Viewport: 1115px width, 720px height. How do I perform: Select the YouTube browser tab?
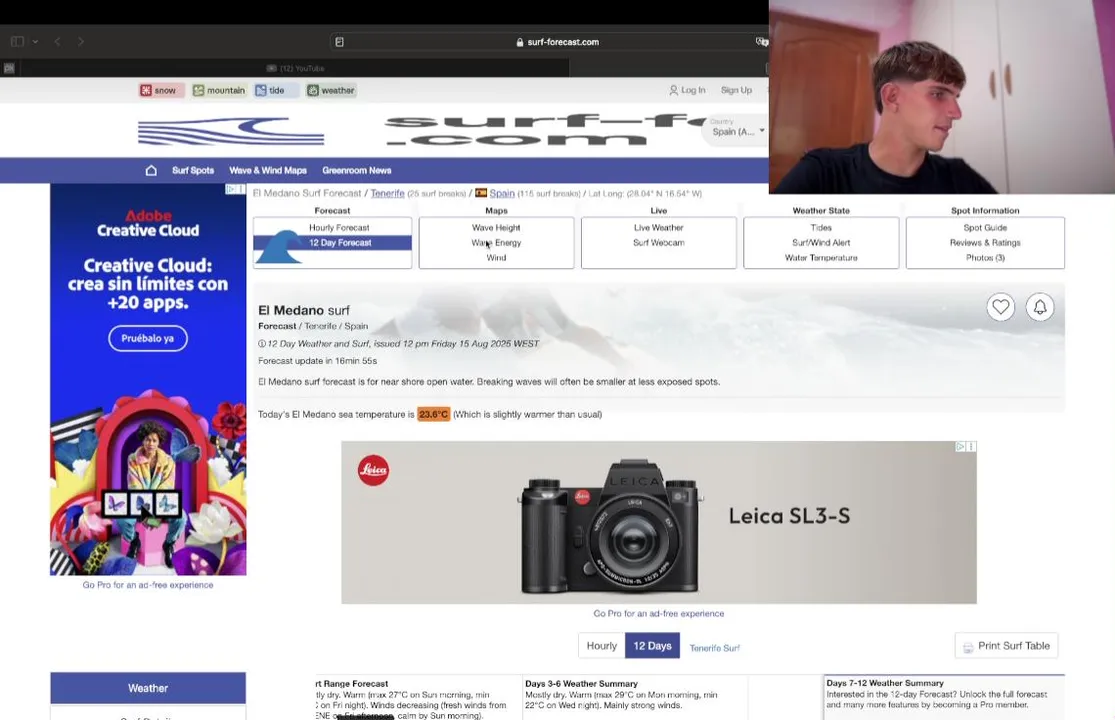coord(296,68)
